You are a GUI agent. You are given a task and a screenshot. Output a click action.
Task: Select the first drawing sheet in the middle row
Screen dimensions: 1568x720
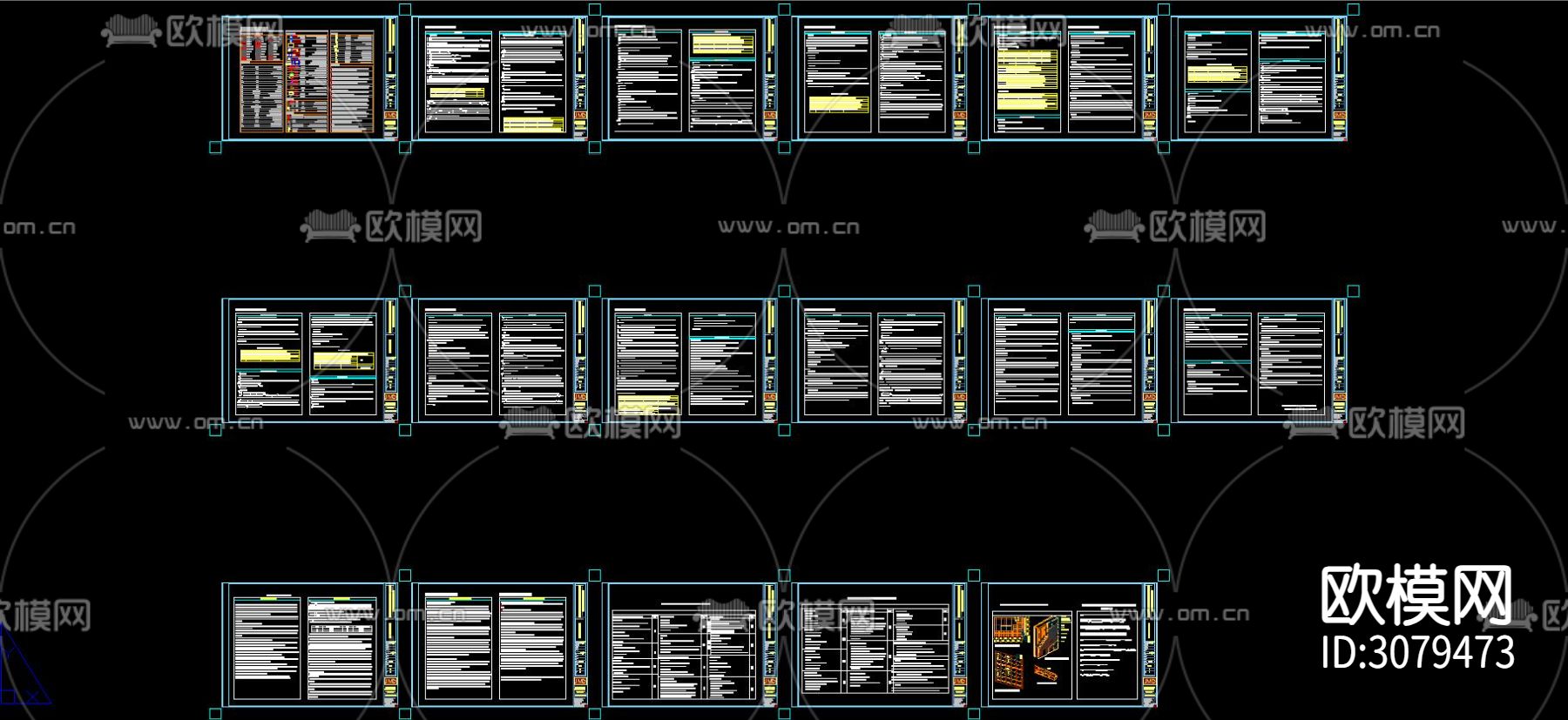click(310, 360)
